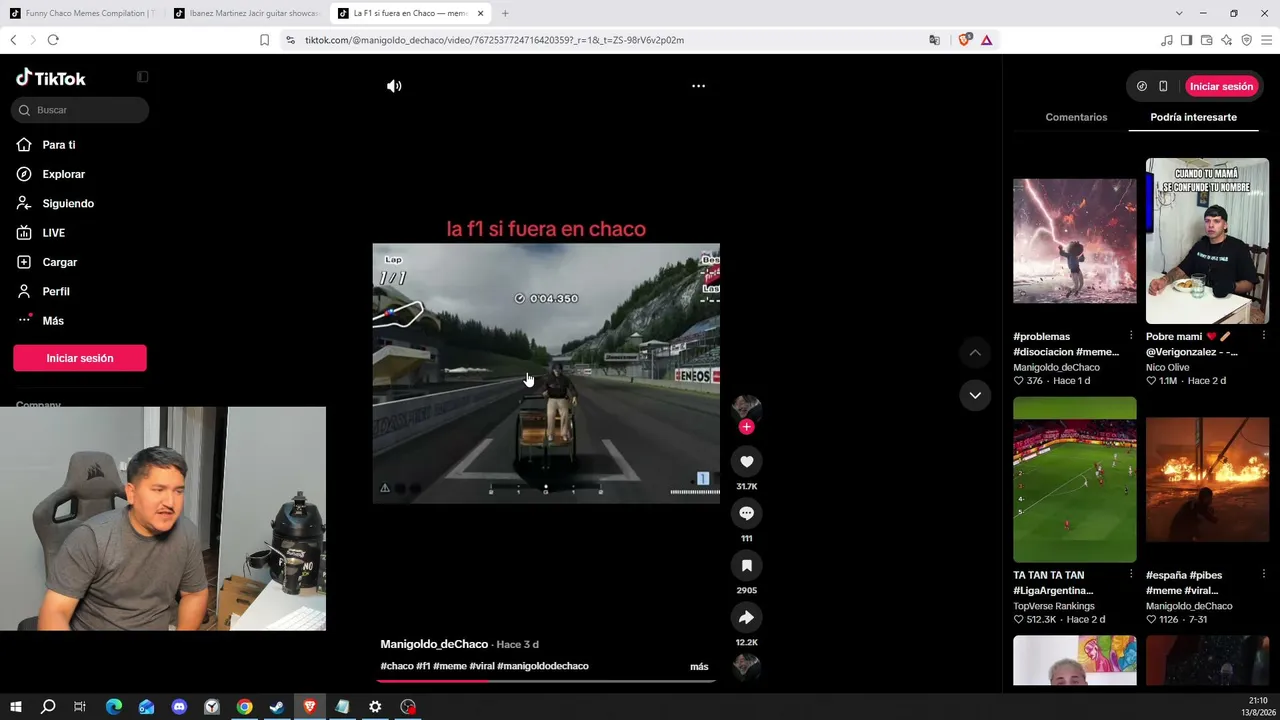1280x720 pixels.
Task: Show the browser sidebar panel
Action: 1187,40
